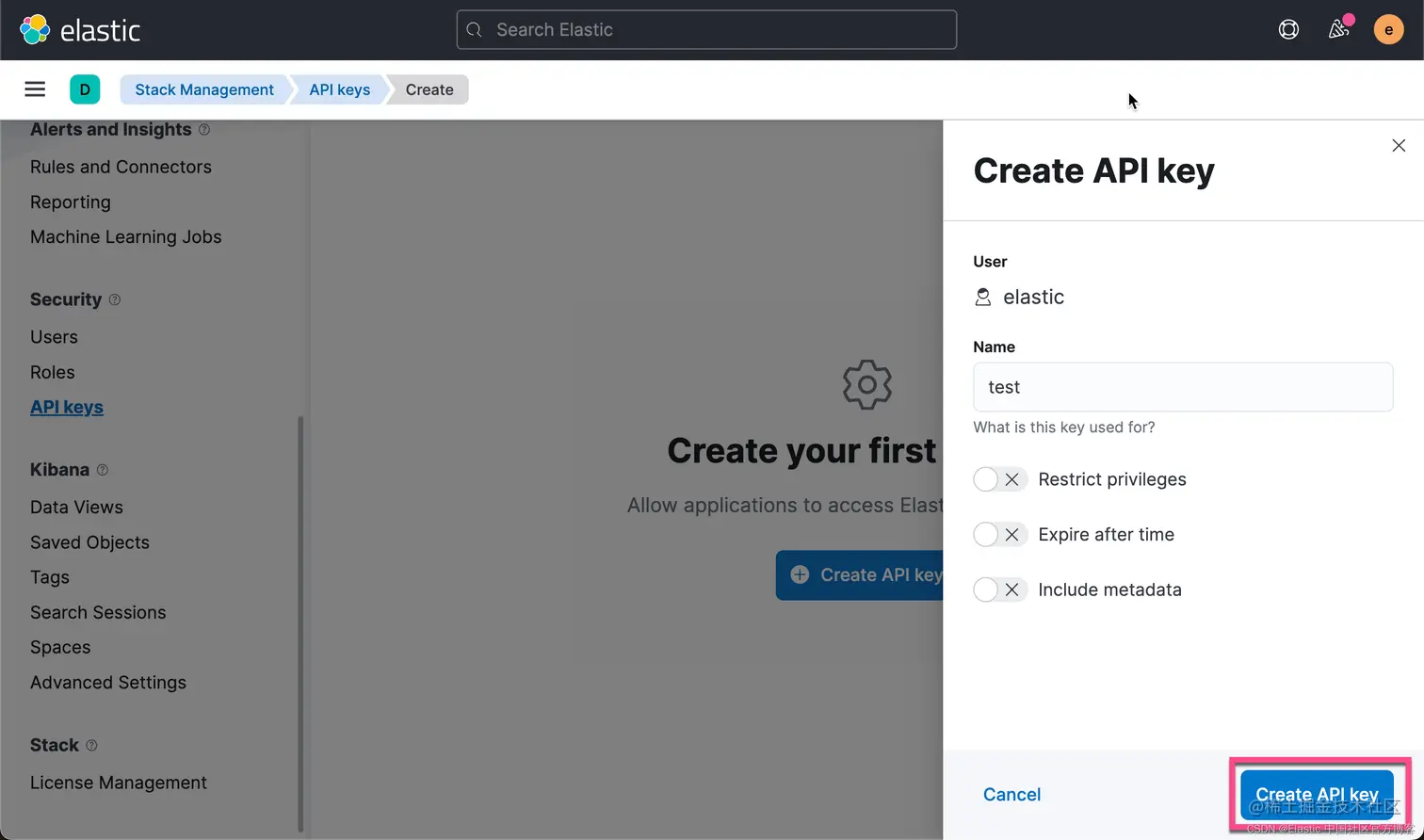The image size is (1424, 840).
Task: Click the background Create API key button
Action: point(860,575)
